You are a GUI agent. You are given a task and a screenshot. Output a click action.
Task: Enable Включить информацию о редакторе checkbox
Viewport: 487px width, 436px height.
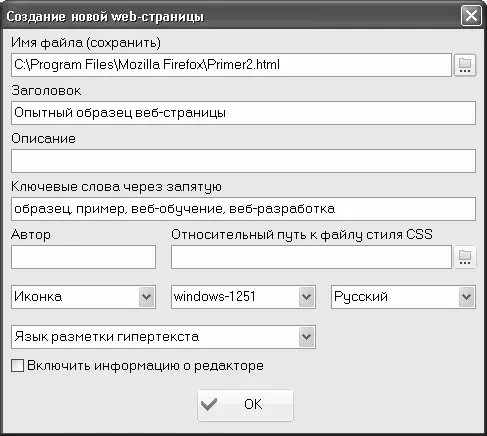[17, 365]
